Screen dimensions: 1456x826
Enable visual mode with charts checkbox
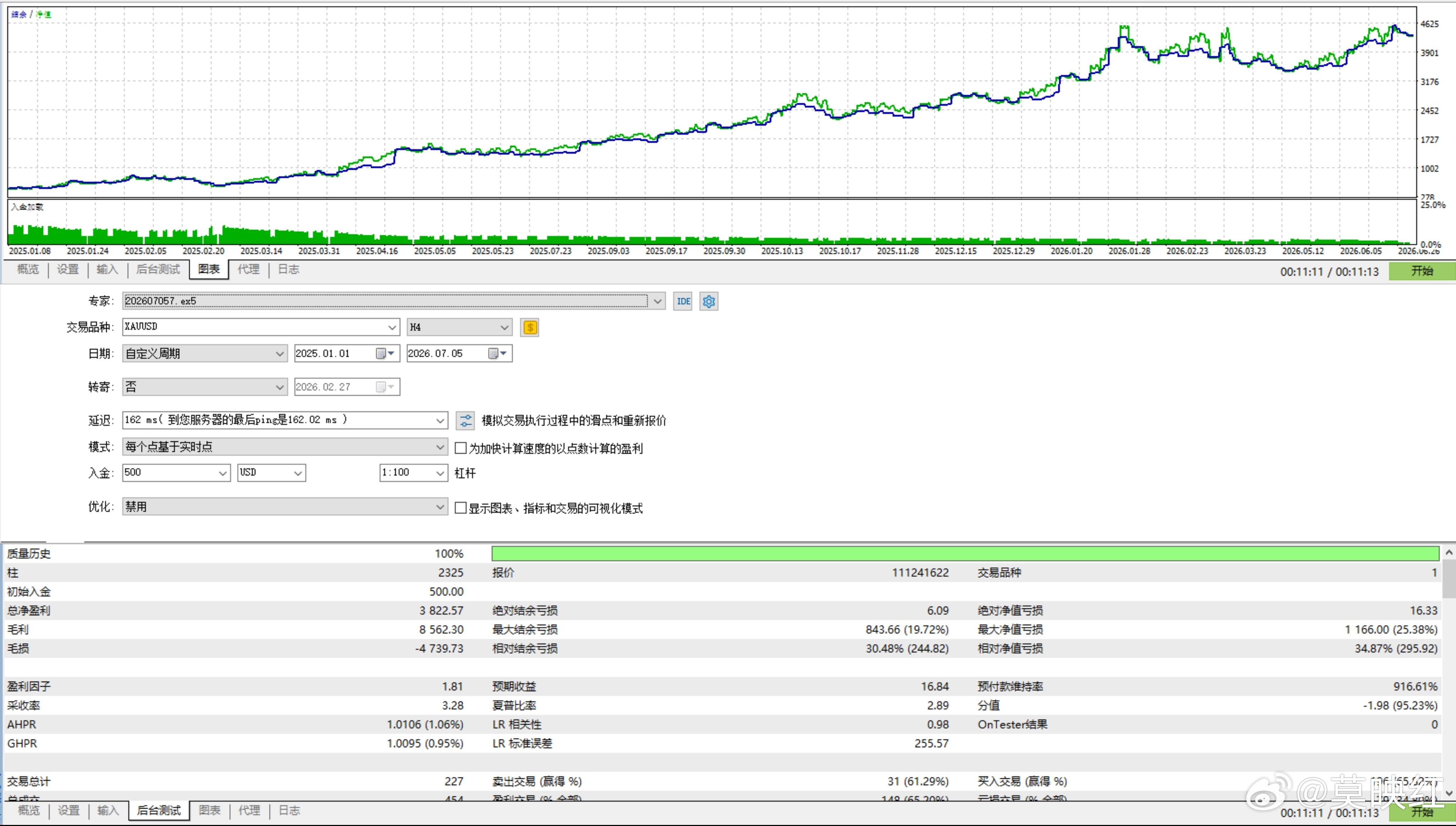coord(461,508)
